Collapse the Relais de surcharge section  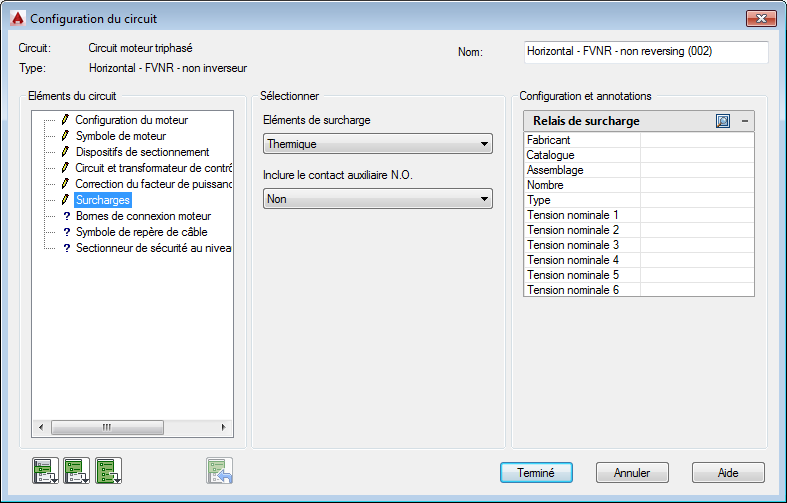[744, 121]
